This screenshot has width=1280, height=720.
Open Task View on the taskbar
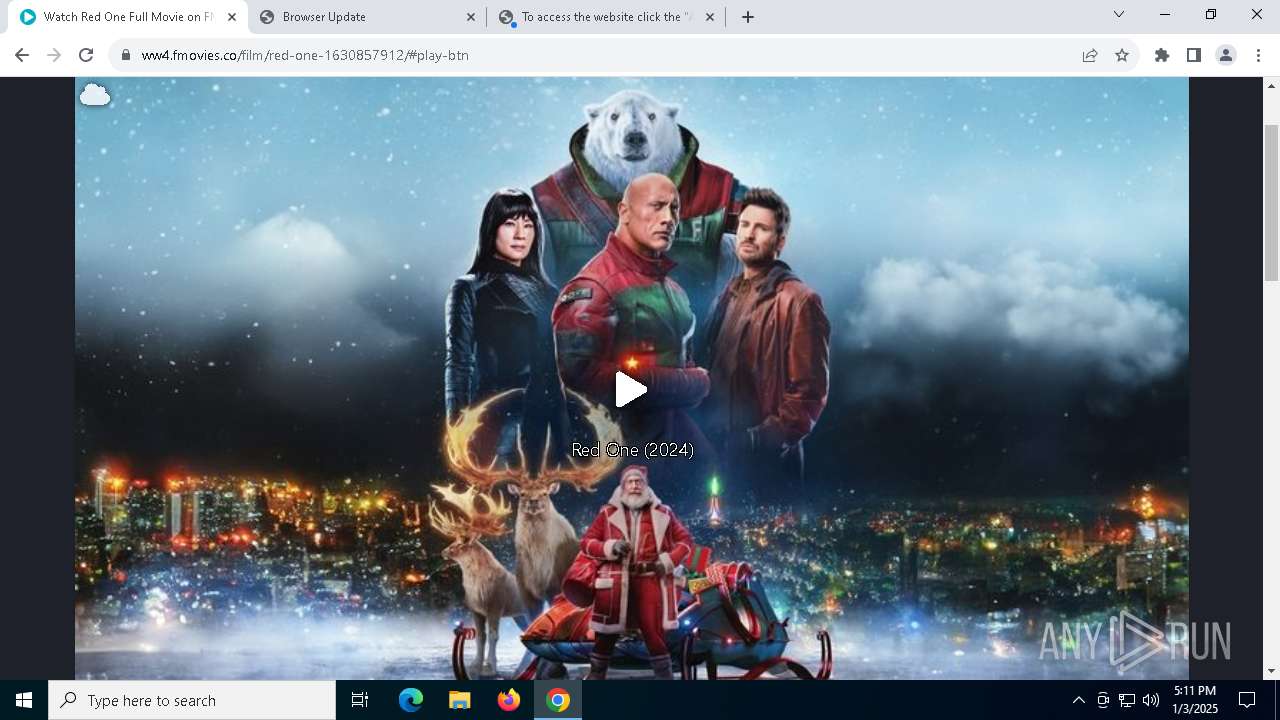[x=360, y=700]
